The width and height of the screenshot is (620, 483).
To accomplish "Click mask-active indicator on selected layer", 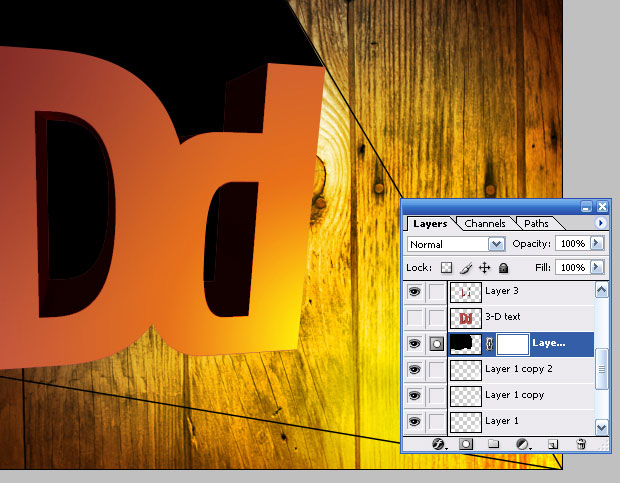I will coord(437,343).
